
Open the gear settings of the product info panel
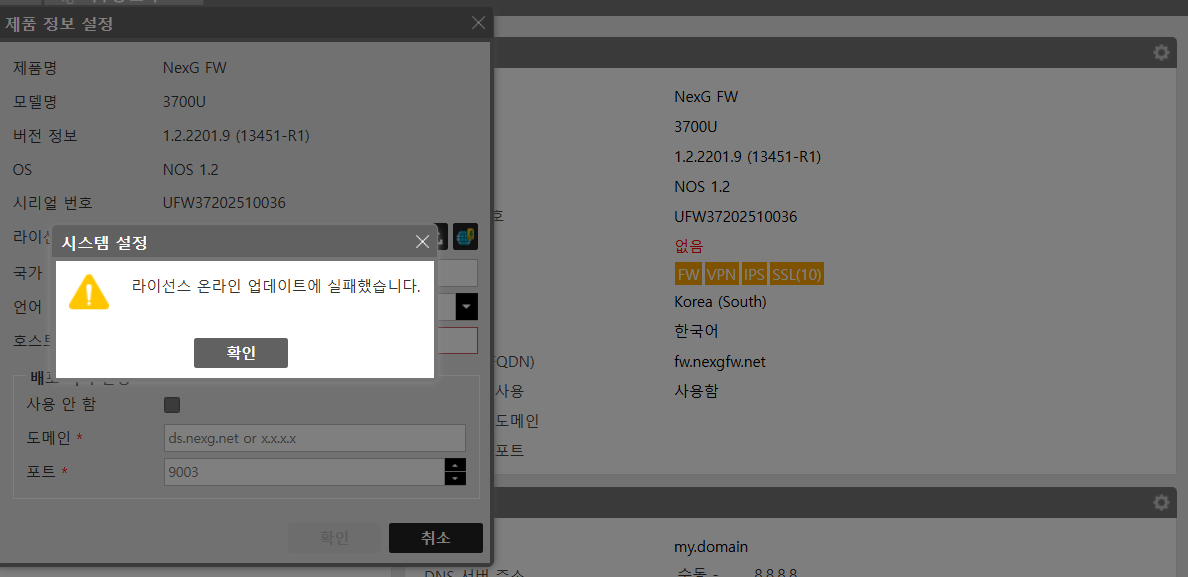coord(1161,53)
